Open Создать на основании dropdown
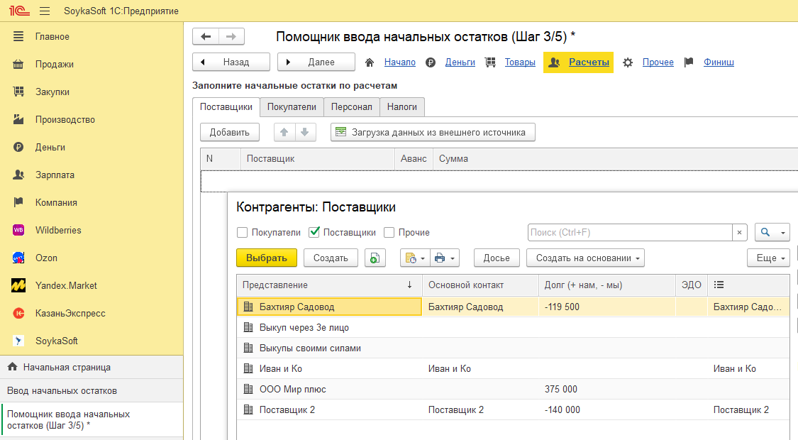 (585, 258)
